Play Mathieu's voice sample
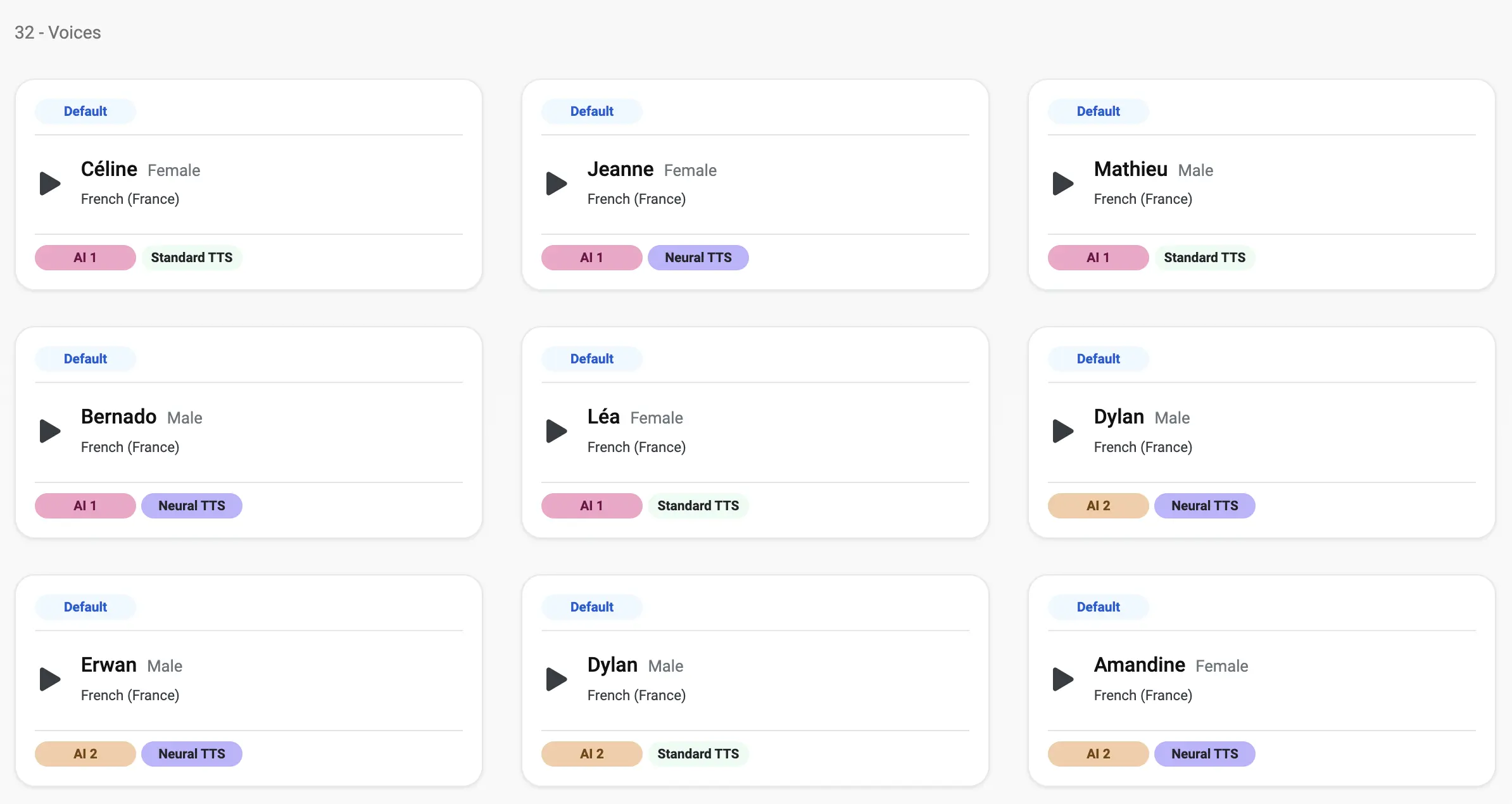 click(1063, 184)
